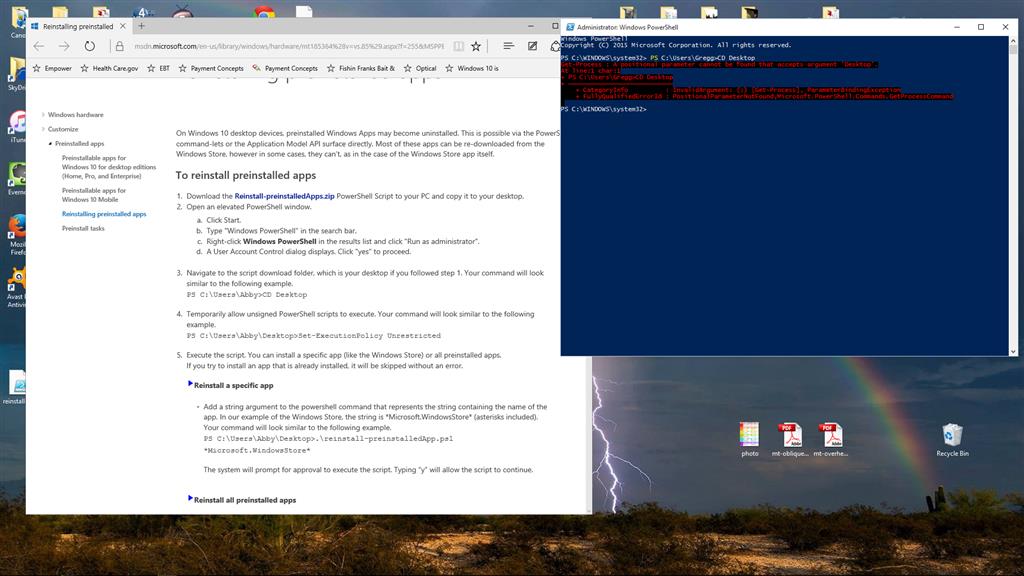This screenshot has height=576, width=1024.
Task: Click the To reinstall preinstalled apps heading
Action: coord(246,175)
